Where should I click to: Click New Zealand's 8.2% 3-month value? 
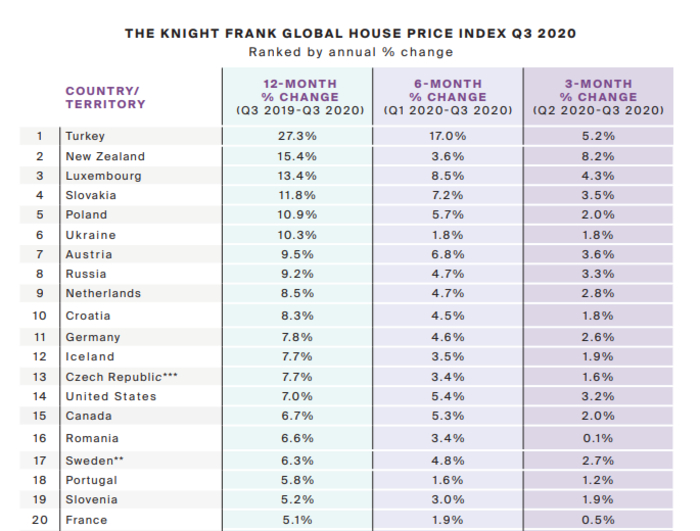tap(598, 156)
